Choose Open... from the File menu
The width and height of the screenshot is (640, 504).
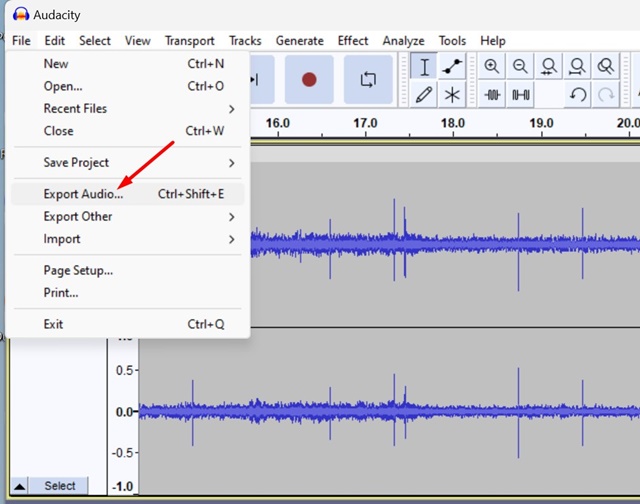(127, 86)
